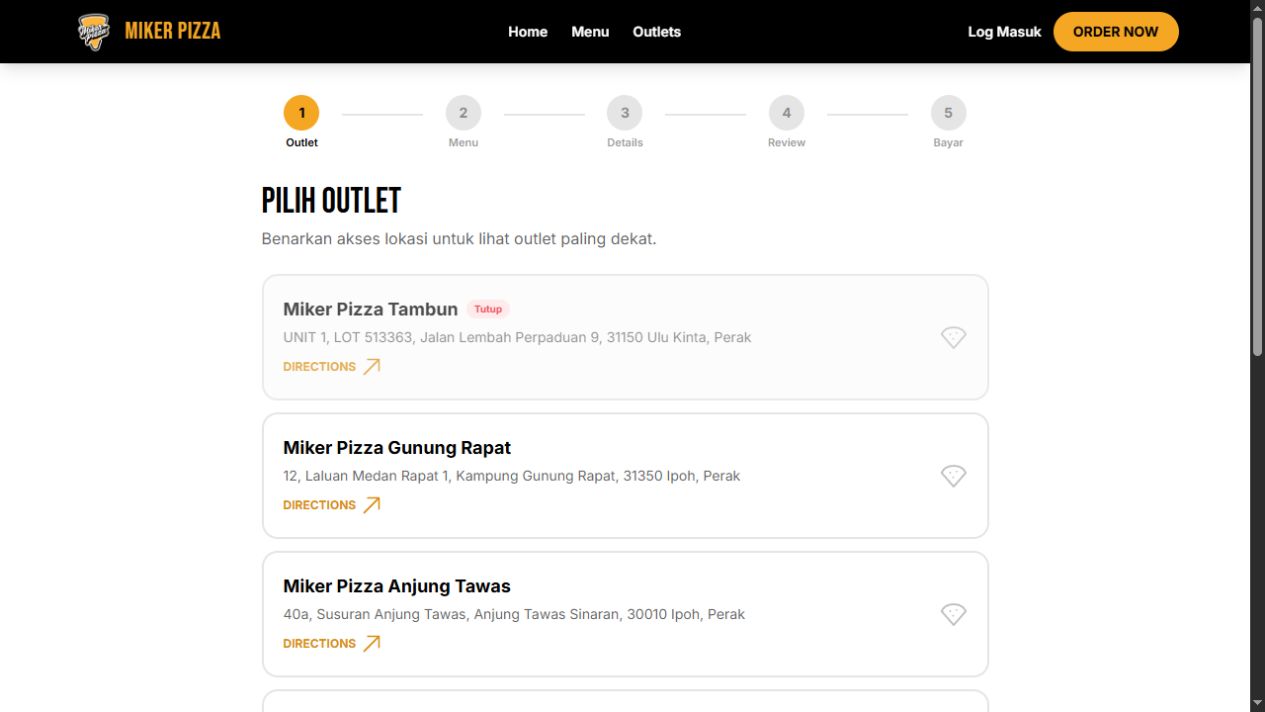Viewport: 1265px width, 712px height.
Task: Select step 2 Menu circle
Action: [x=463, y=113]
